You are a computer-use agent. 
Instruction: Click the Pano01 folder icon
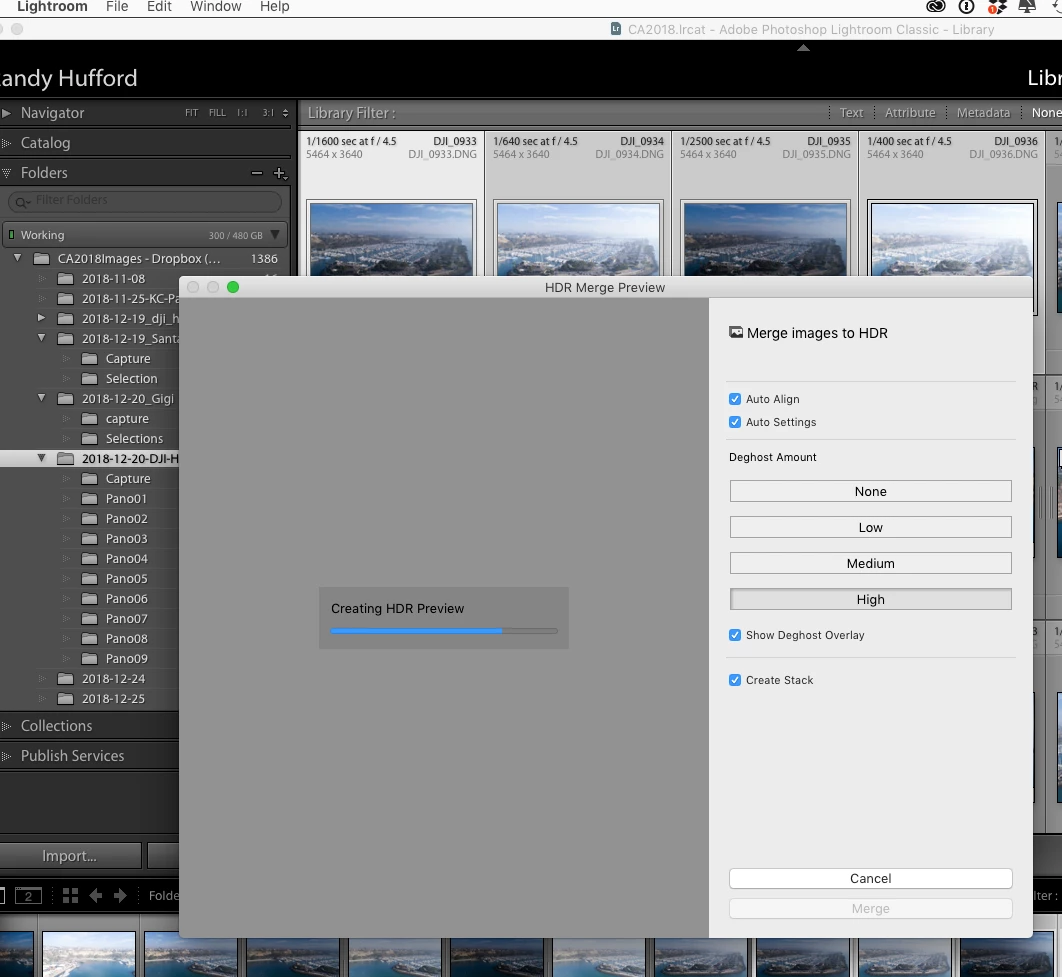pos(89,499)
